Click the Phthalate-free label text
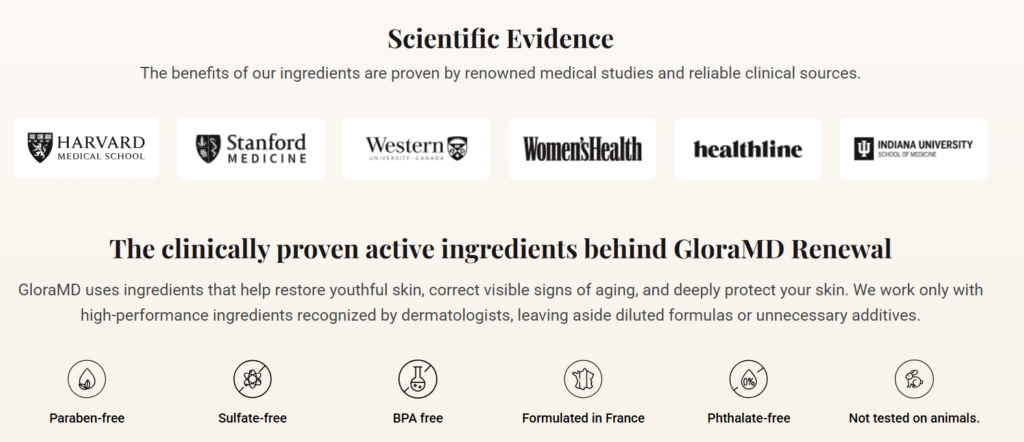1024x442 pixels. (x=748, y=418)
